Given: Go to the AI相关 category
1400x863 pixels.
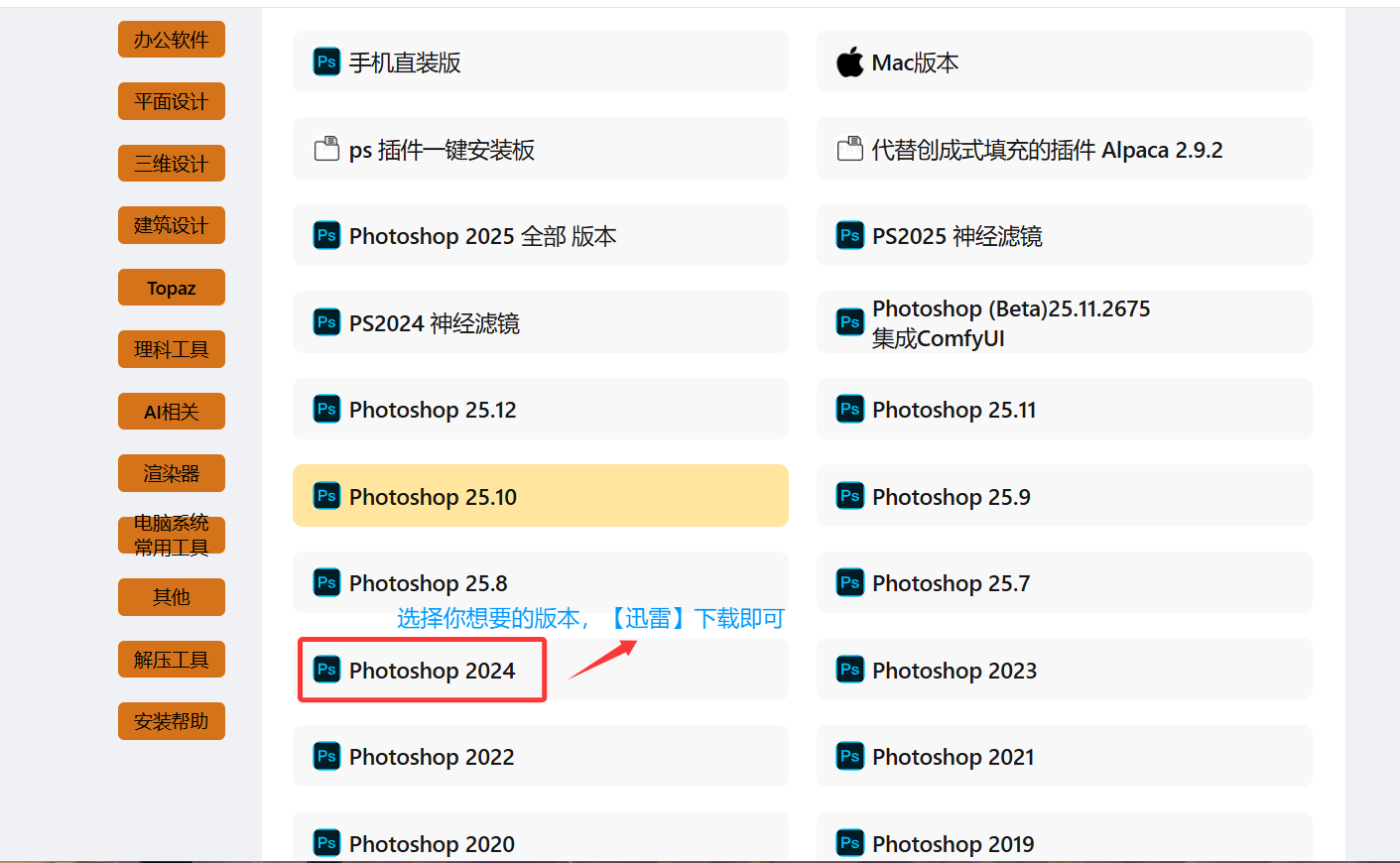Looking at the screenshot, I should coord(172,412).
